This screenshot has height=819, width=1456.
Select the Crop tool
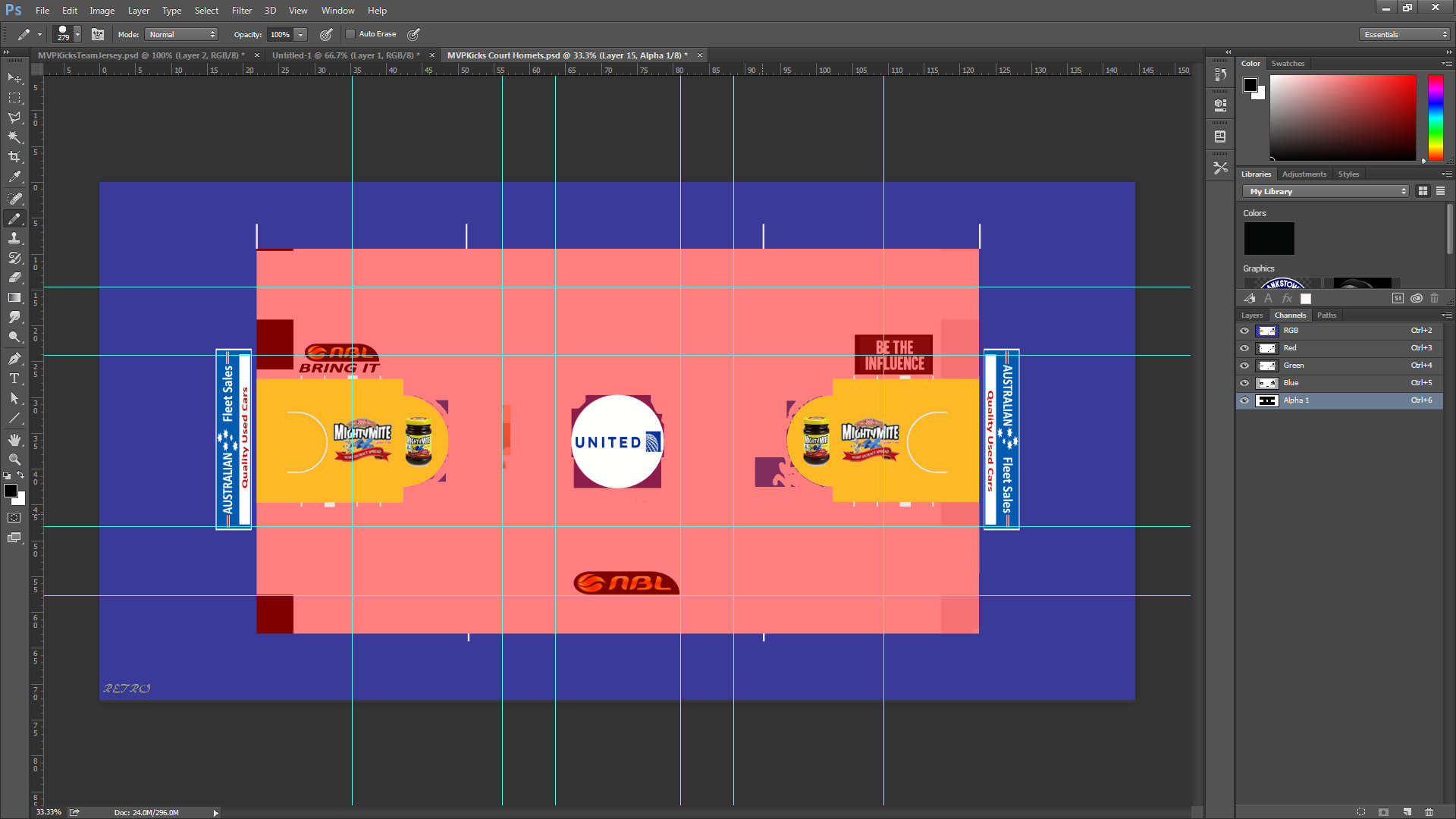[14, 157]
